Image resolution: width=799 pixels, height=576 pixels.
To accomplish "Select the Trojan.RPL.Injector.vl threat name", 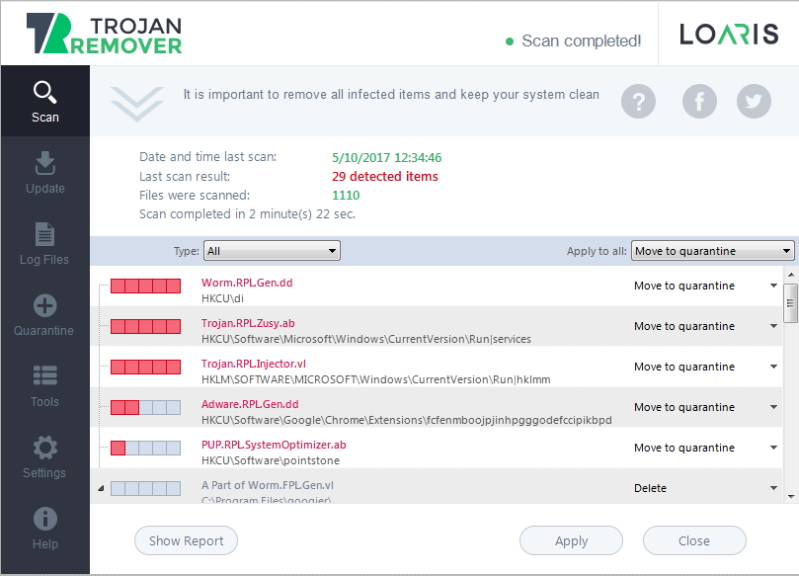I will pyautogui.click(x=254, y=364).
